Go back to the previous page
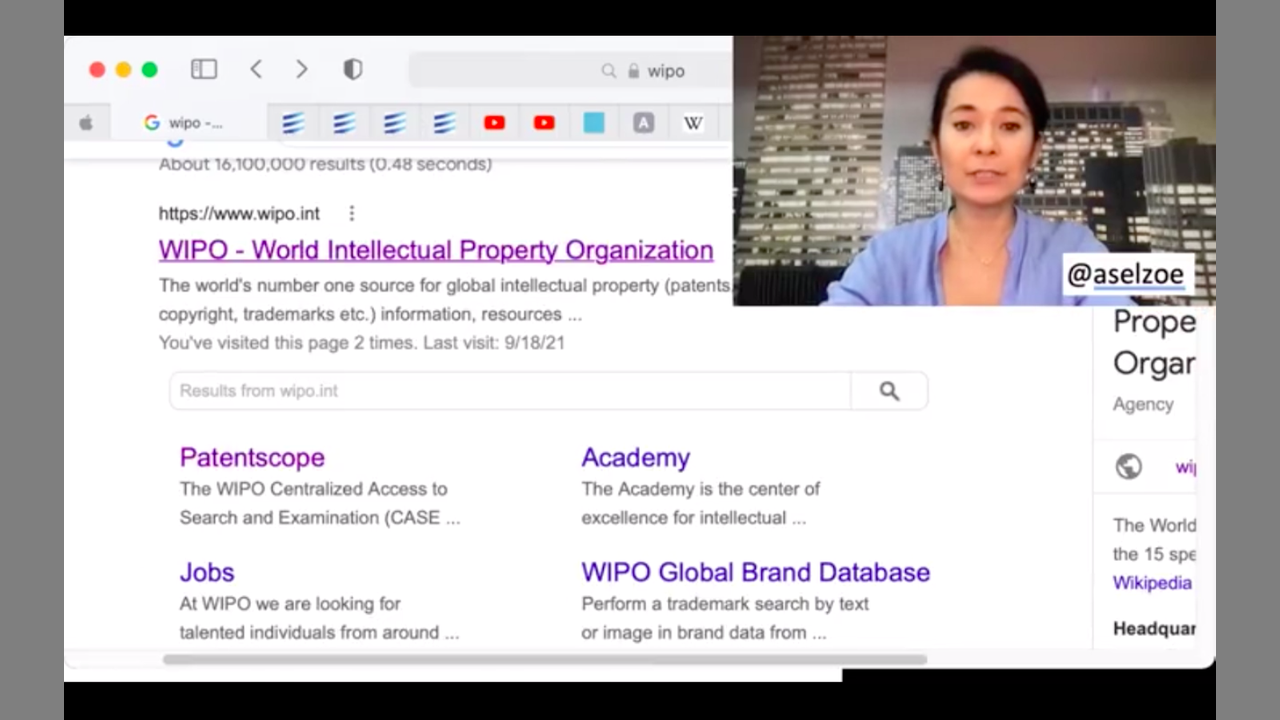The width and height of the screenshot is (1280, 720). tap(256, 69)
